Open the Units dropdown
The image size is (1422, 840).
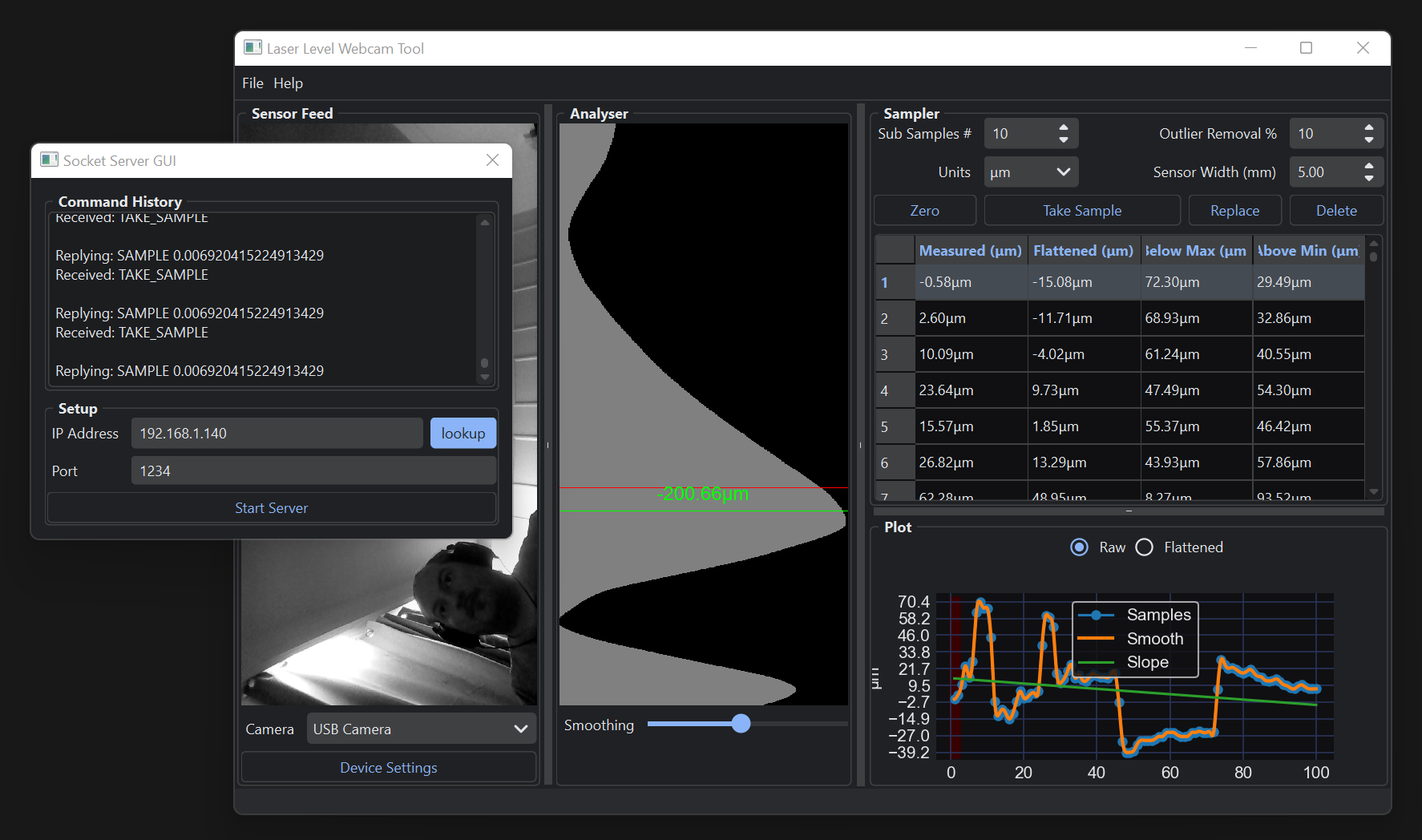[x=1031, y=172]
